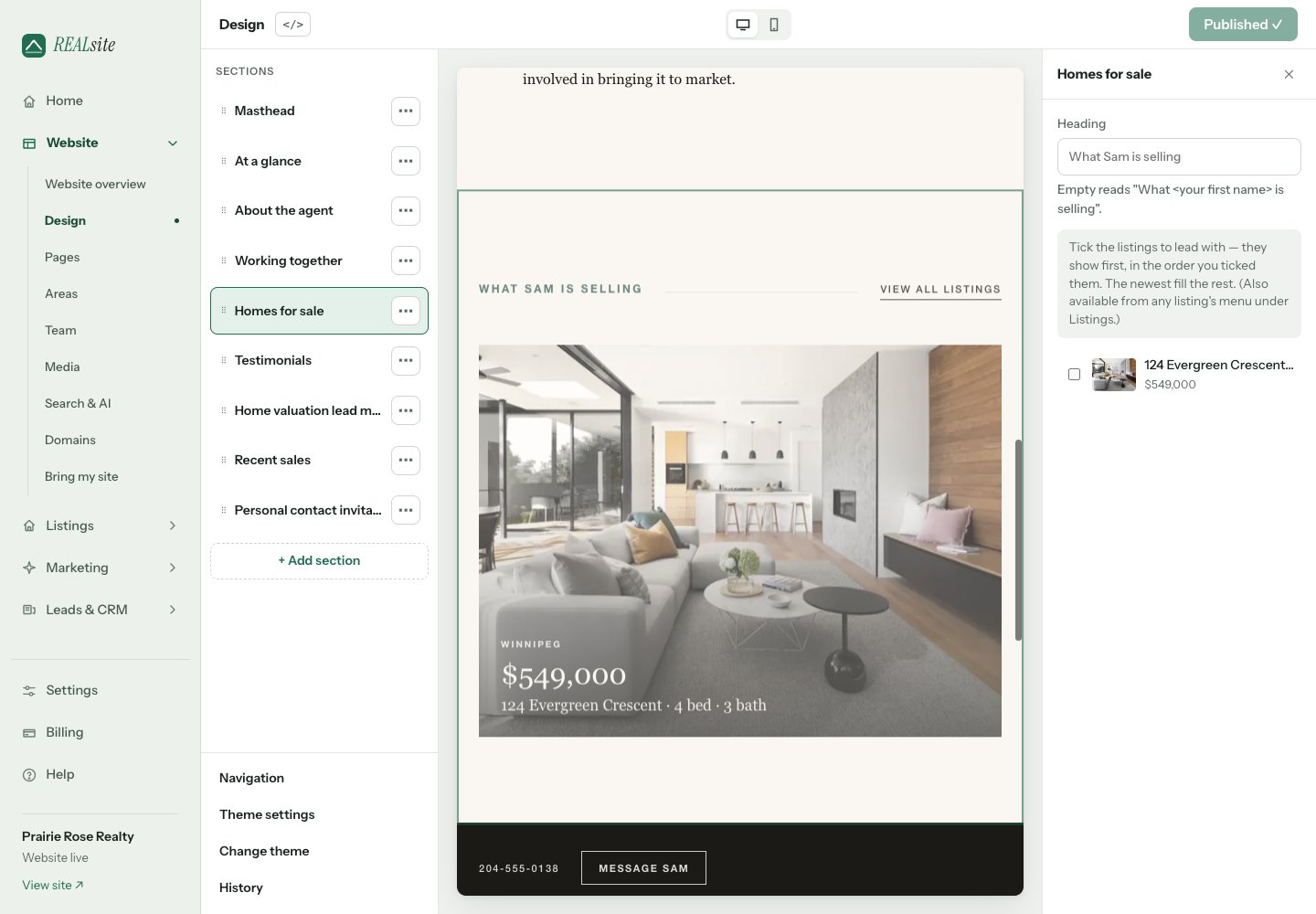
Task: Open the design History
Action: click(x=241, y=887)
